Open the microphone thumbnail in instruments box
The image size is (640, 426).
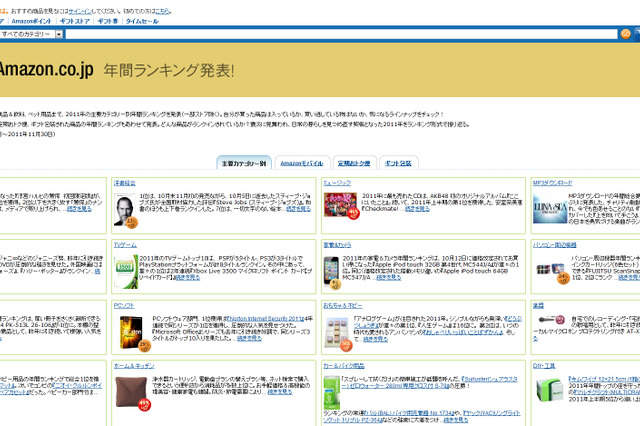pyautogui.click(x=551, y=320)
